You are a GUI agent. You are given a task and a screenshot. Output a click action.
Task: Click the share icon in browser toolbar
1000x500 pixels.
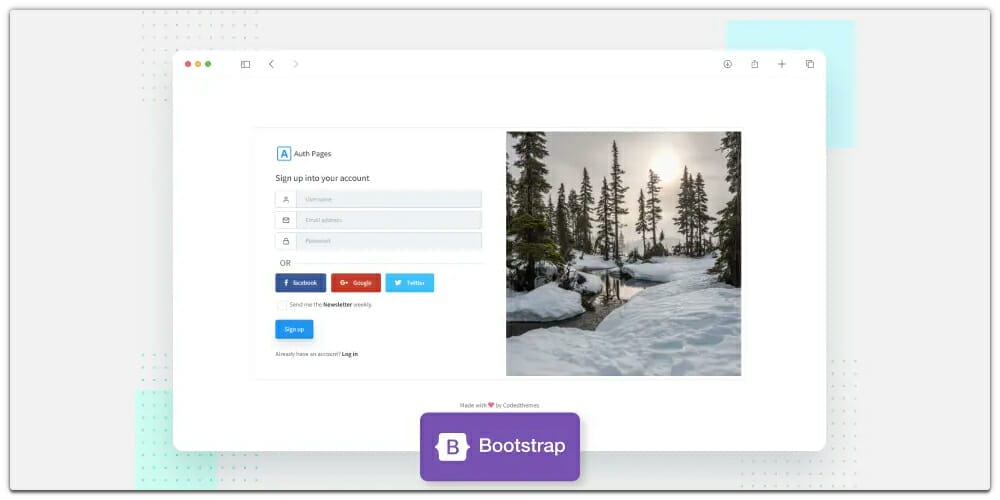click(x=754, y=64)
